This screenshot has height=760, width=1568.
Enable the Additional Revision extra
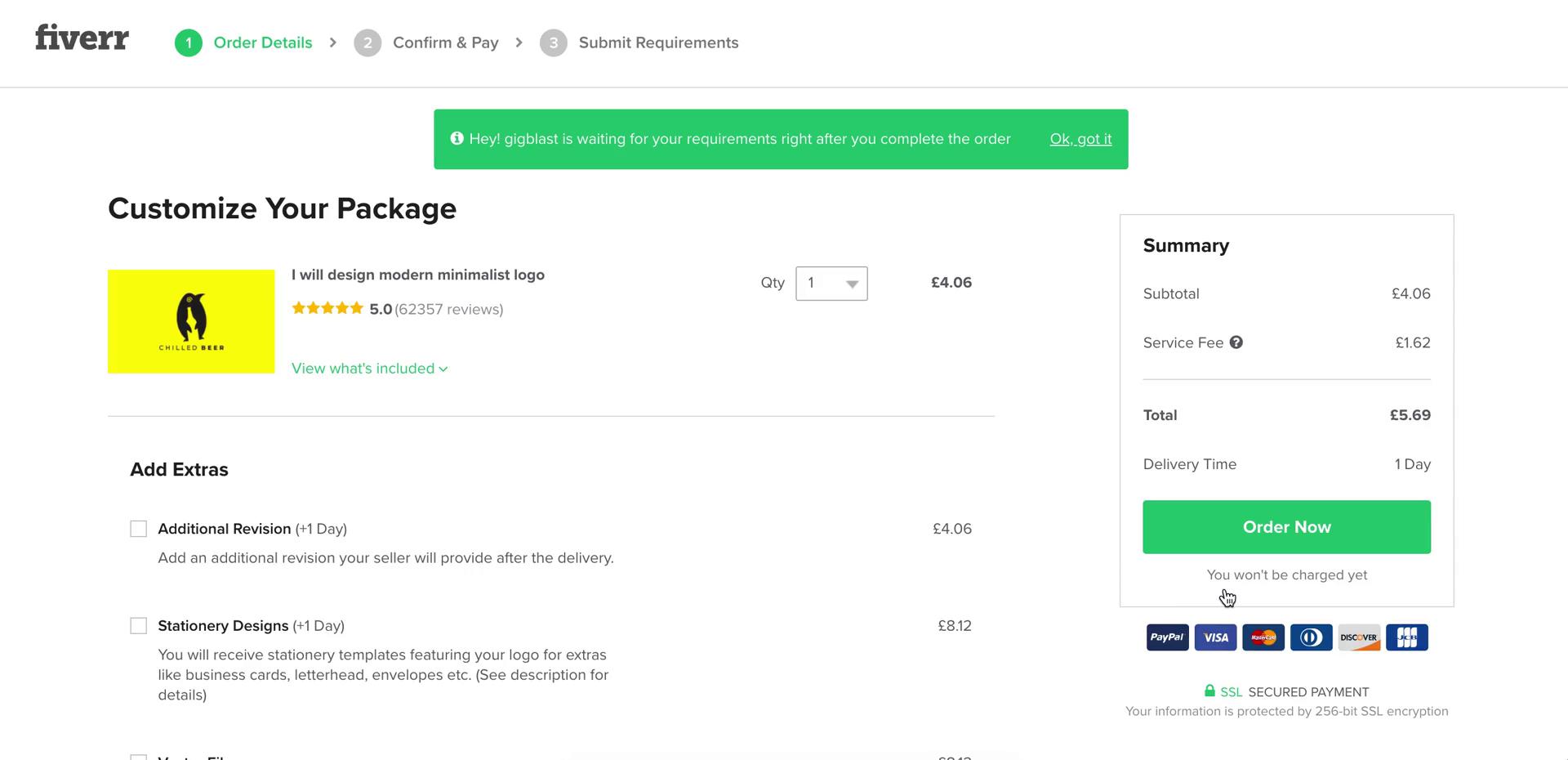pyautogui.click(x=138, y=529)
